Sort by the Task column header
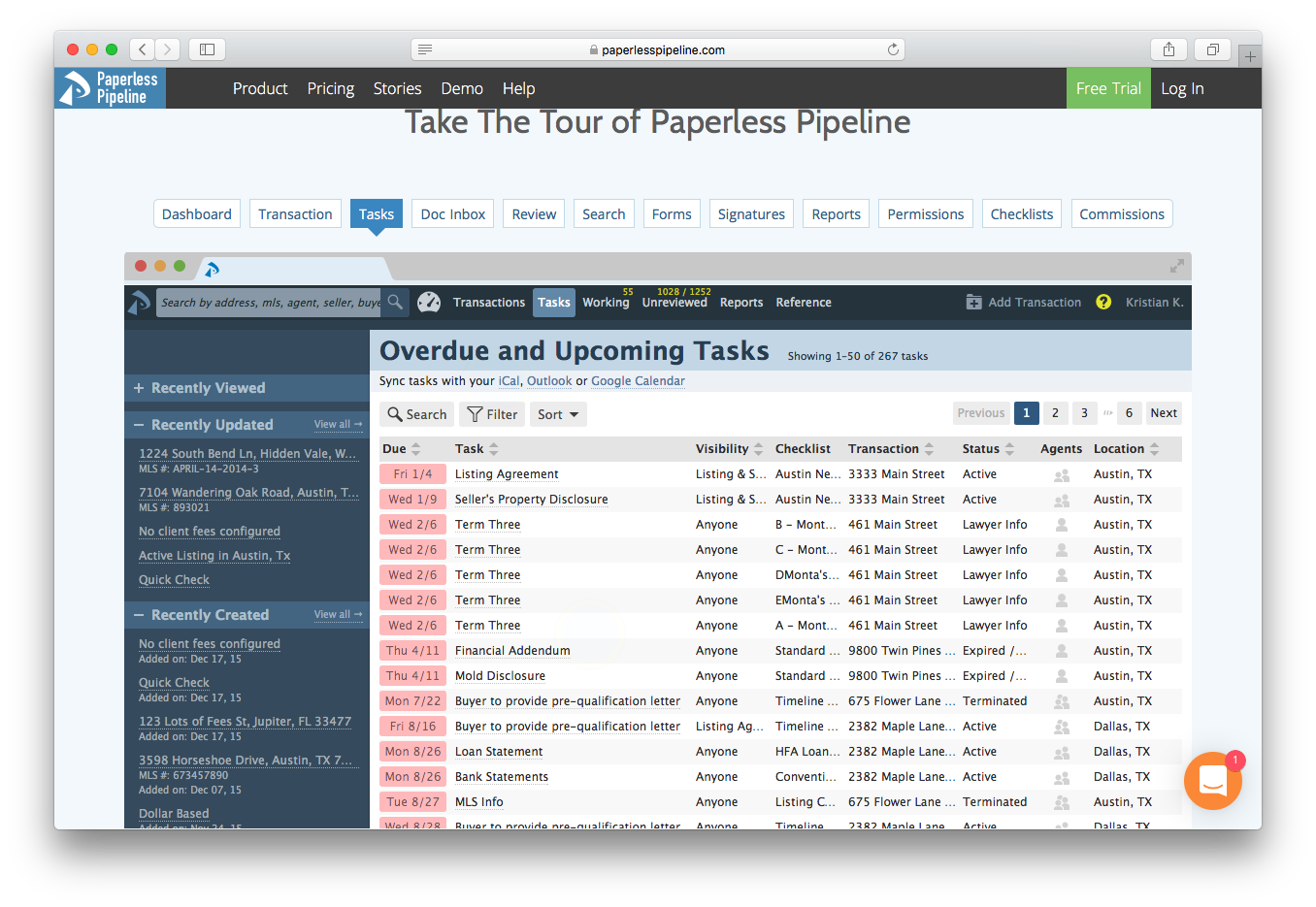Image resolution: width=1316 pixels, height=907 pixels. pos(477,449)
